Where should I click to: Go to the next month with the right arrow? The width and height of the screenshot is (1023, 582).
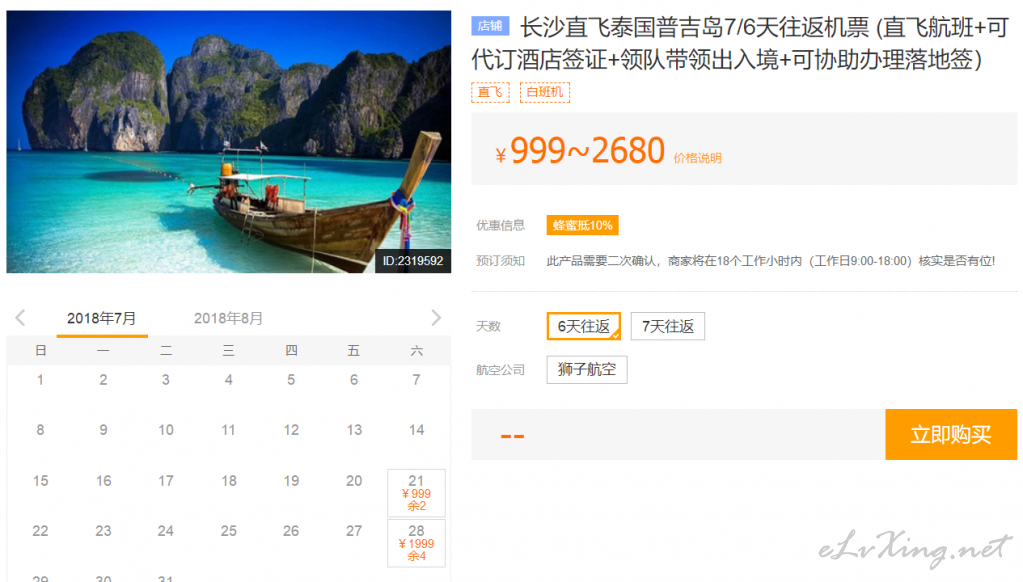pos(436,318)
